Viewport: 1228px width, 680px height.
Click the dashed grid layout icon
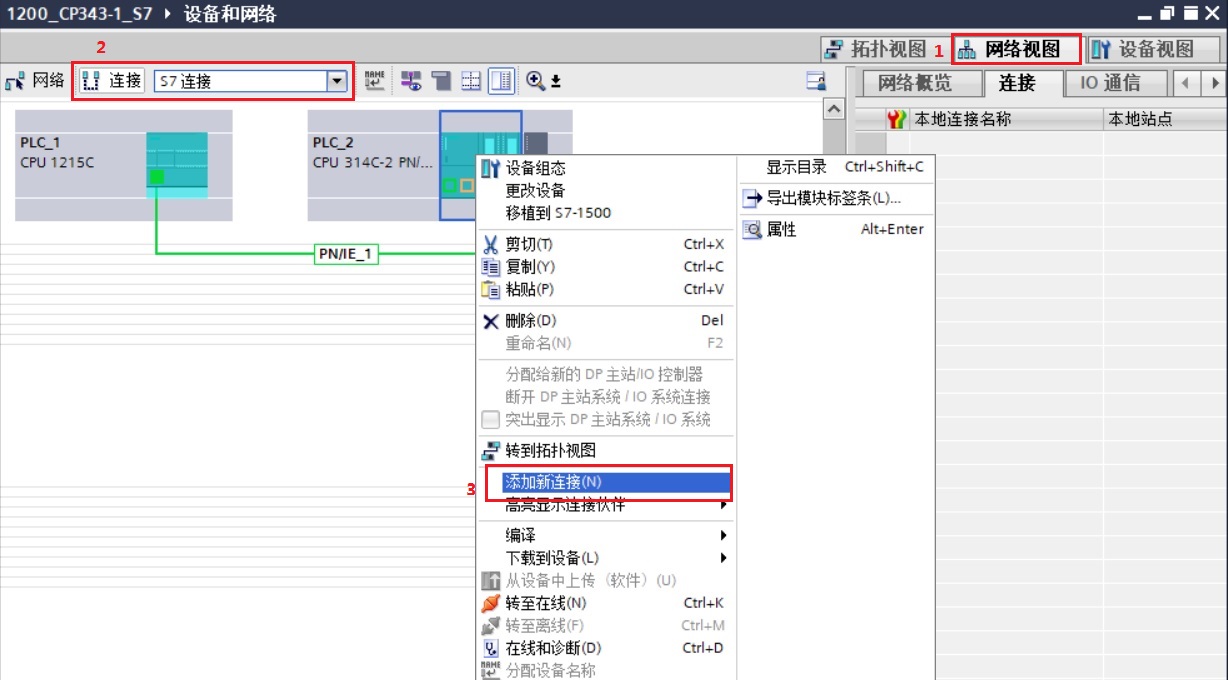471,81
